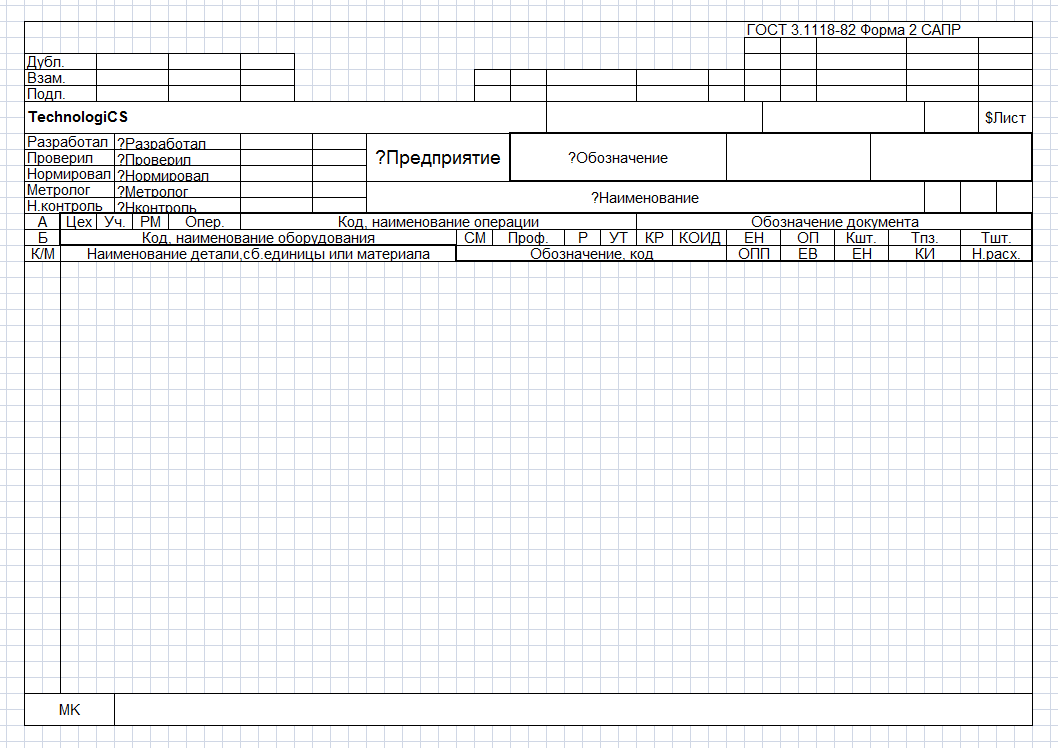Select the ?Обозначение placeholder cell
Viewport: 1058px width, 748px height.
(x=618, y=158)
